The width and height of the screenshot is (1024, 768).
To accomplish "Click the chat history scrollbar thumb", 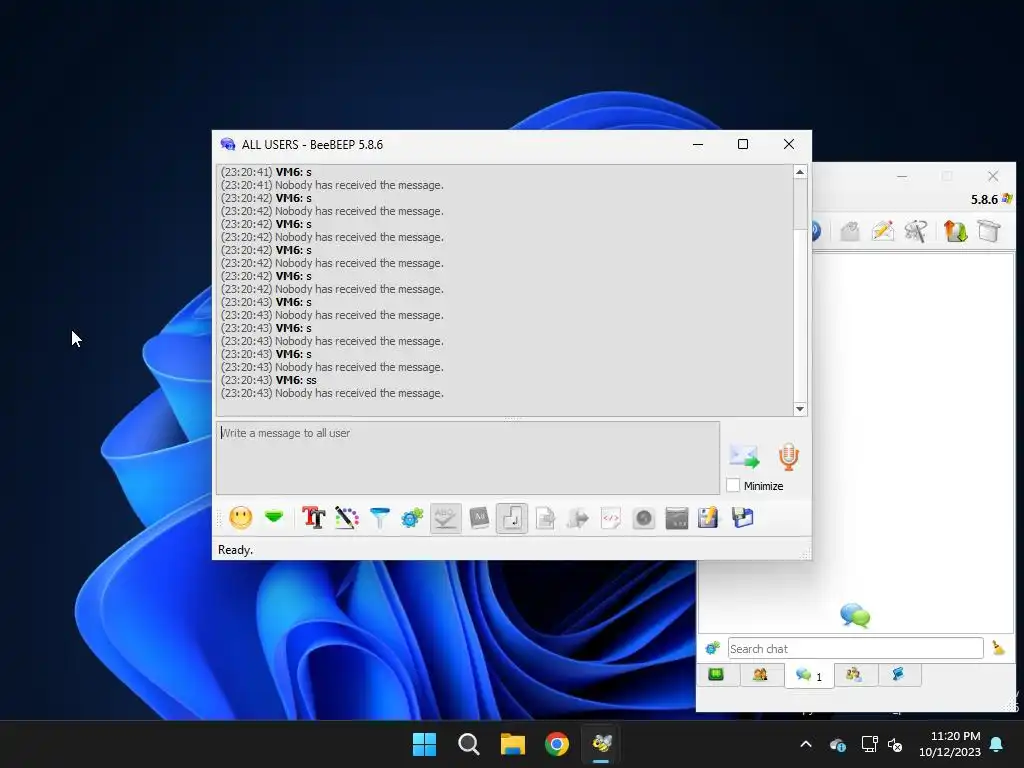I will tap(800, 204).
